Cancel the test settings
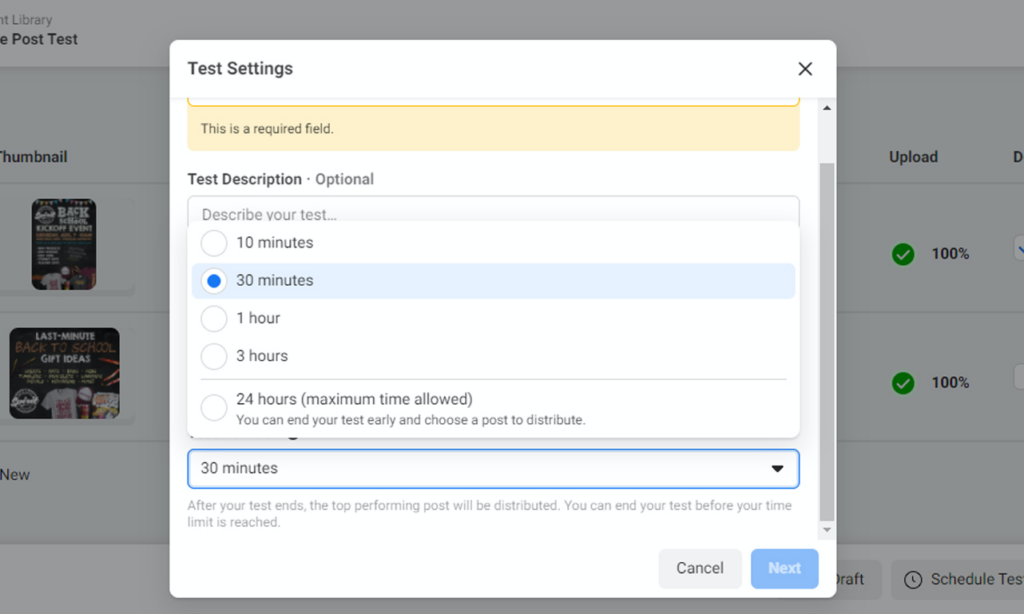Viewport: 1024px width, 614px height. click(x=700, y=568)
